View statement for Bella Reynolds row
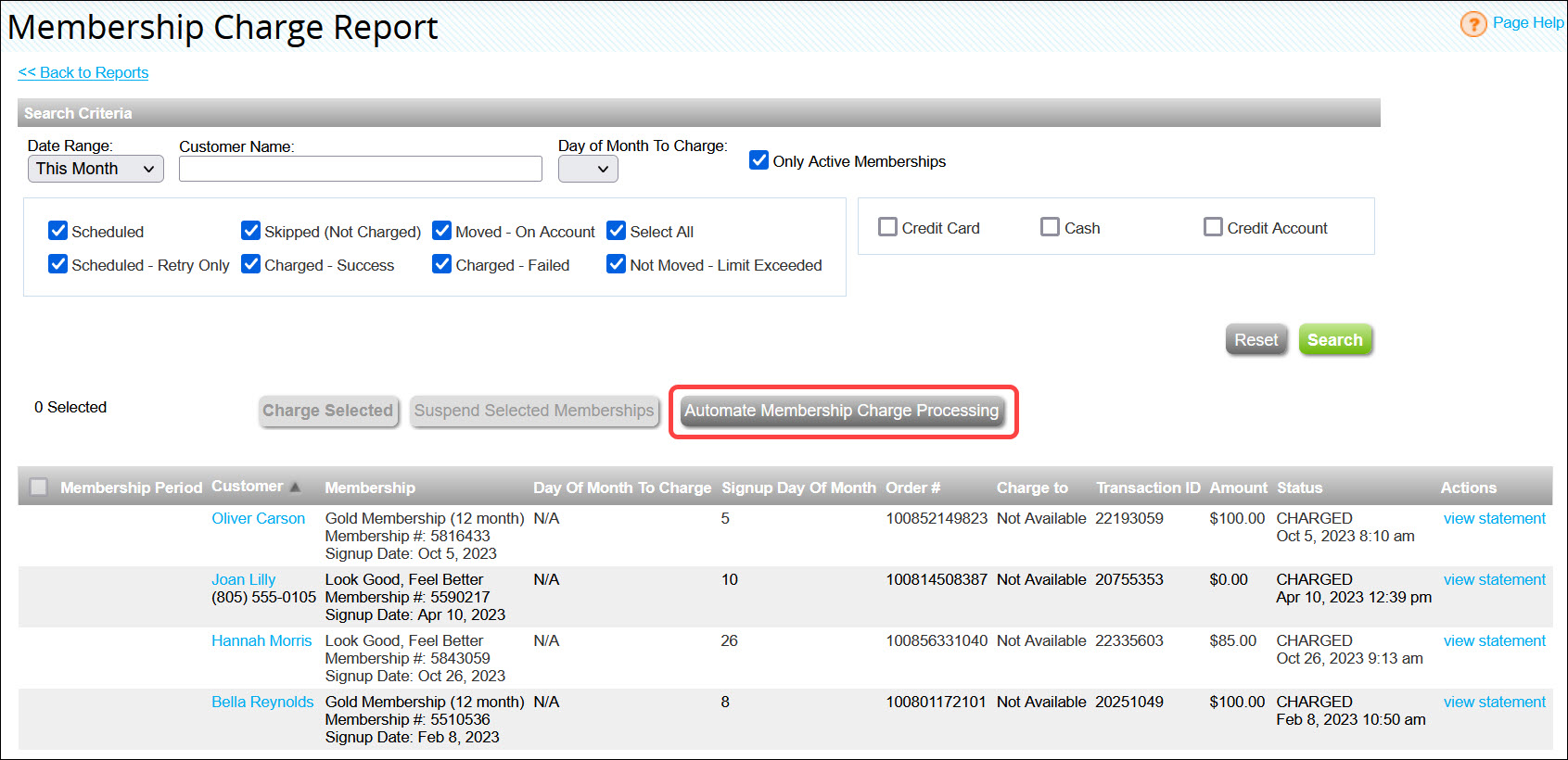1568x760 pixels. pyautogui.click(x=1495, y=702)
